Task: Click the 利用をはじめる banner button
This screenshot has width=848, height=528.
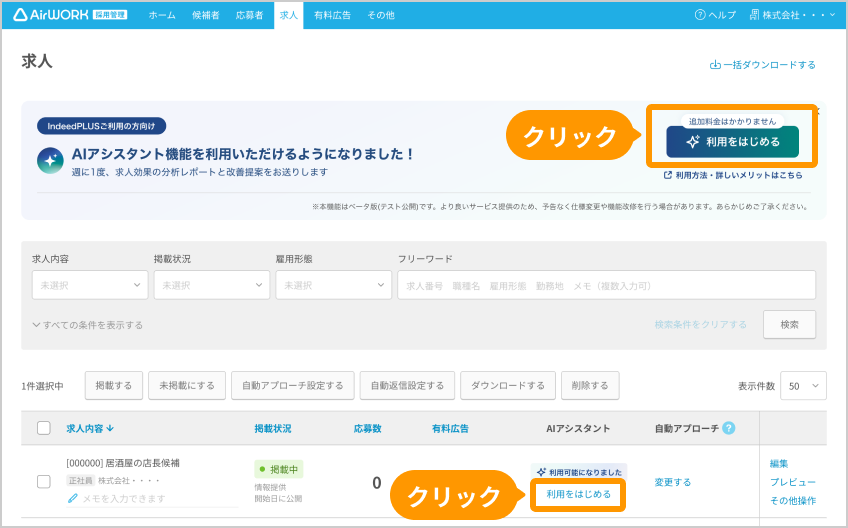Action: (x=732, y=142)
